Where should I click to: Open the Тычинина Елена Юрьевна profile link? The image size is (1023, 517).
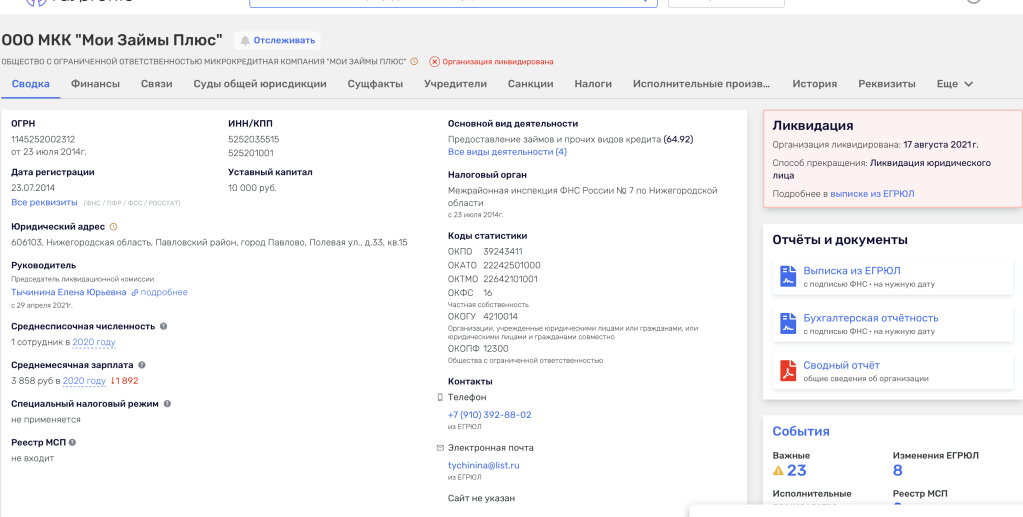69,292
